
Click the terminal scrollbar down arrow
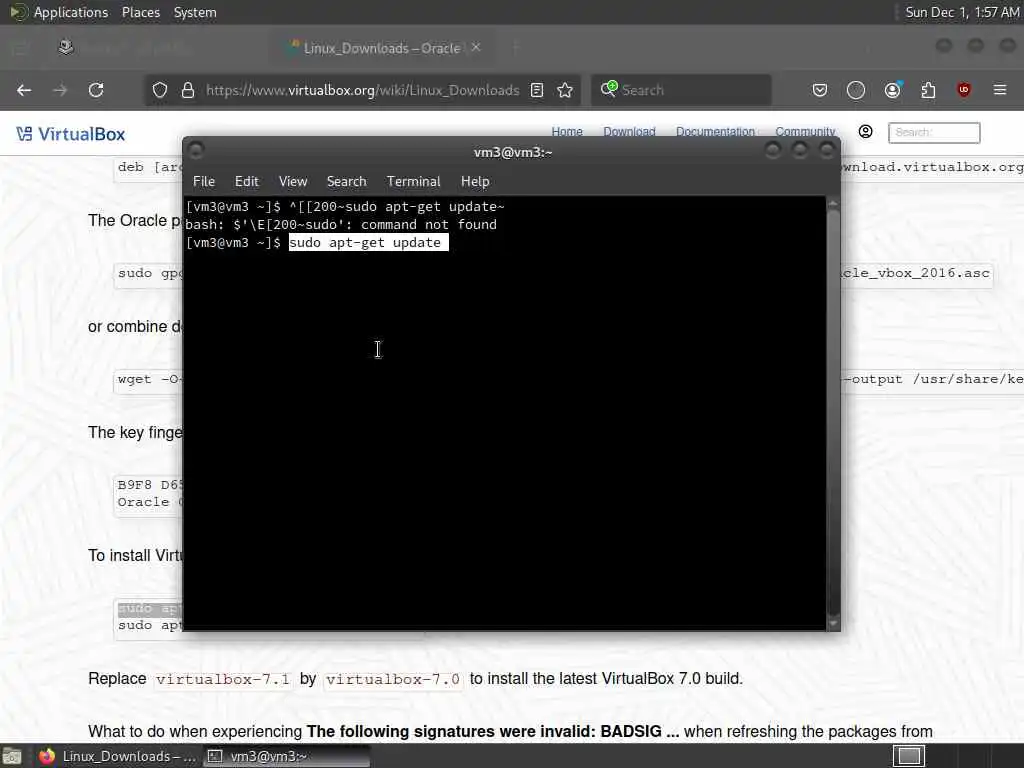point(833,623)
